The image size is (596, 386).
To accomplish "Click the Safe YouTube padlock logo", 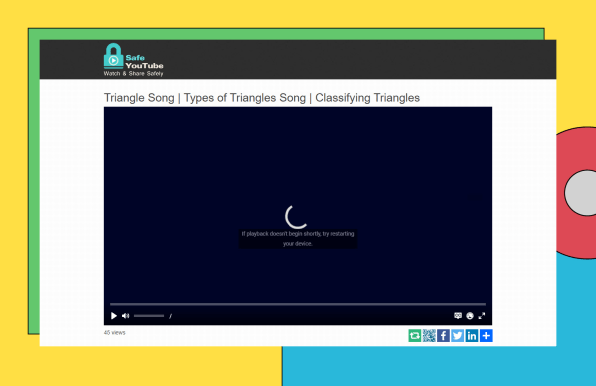I will coord(113,56).
